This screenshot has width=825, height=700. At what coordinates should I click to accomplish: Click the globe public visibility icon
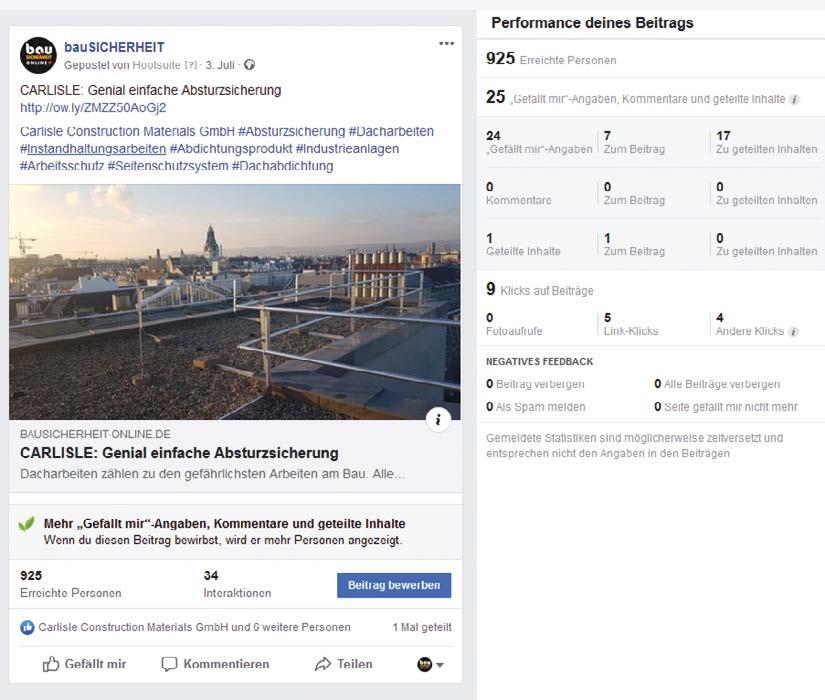(x=249, y=65)
